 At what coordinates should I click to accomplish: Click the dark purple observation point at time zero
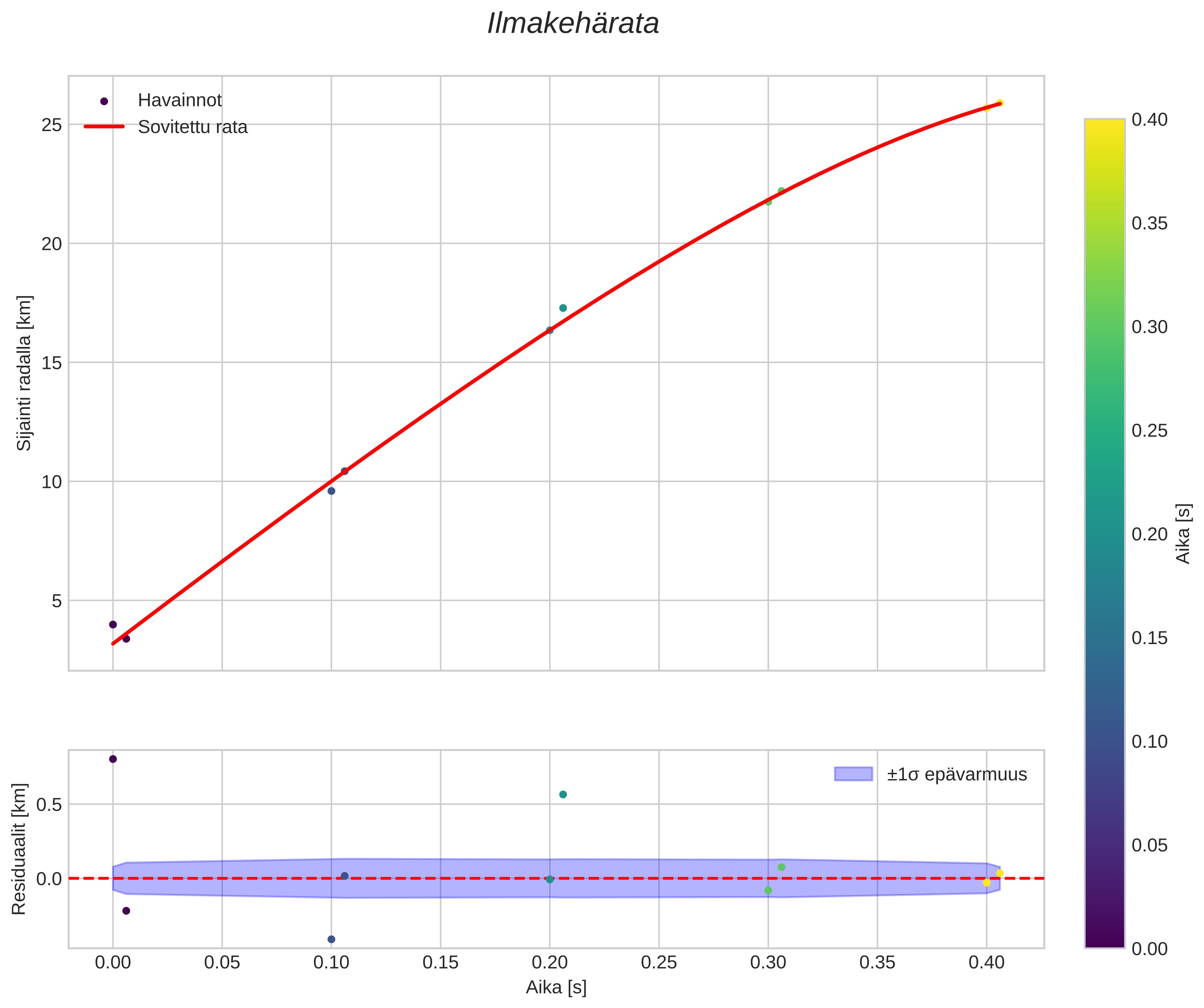pos(113,624)
